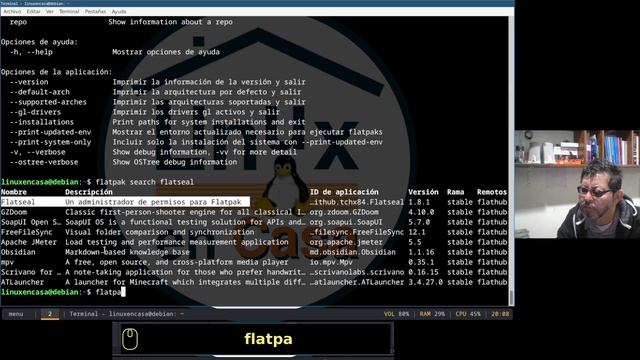Image resolution: width=640 pixels, height=360 pixels.
Task: Open the Ver menu
Action: pos(50,11)
